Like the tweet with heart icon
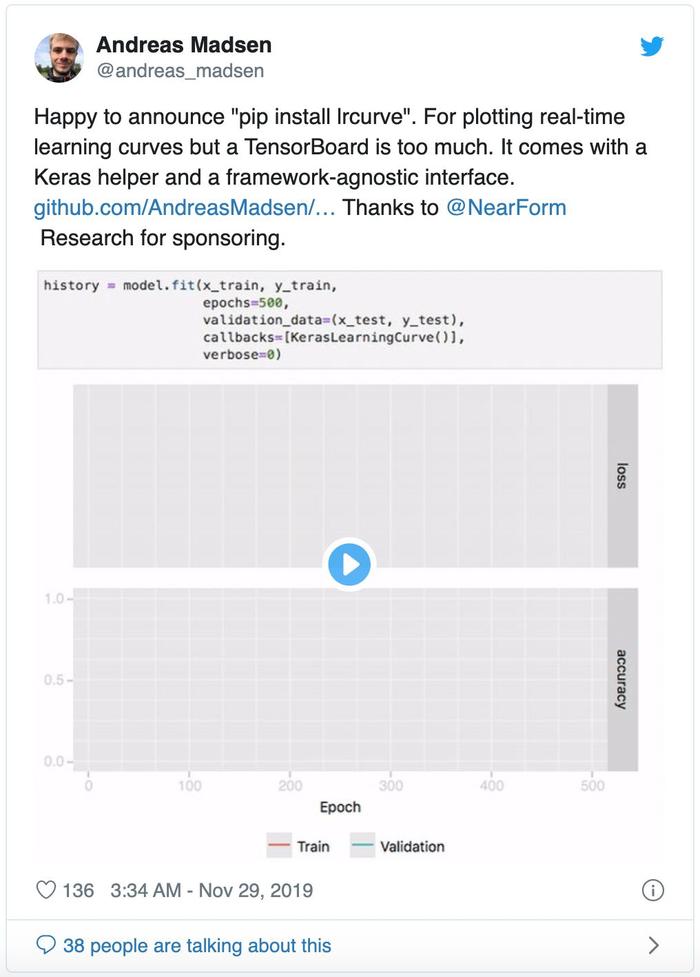Image resolution: width=700 pixels, height=977 pixels. click(x=46, y=890)
